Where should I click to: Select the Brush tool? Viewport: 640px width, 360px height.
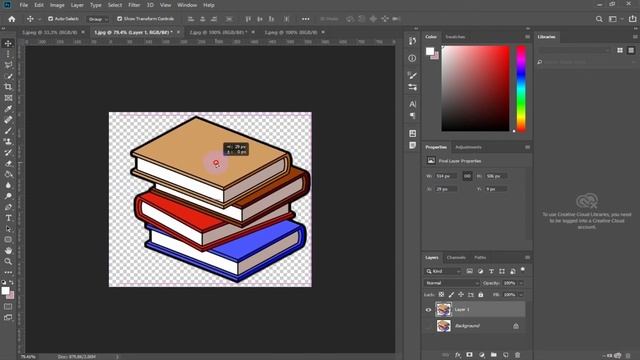tap(8, 131)
